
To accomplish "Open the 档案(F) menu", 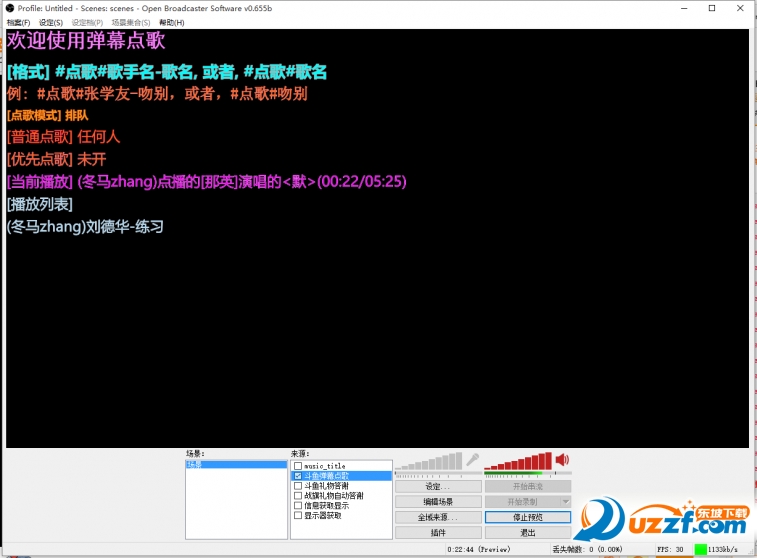I will tap(18, 22).
